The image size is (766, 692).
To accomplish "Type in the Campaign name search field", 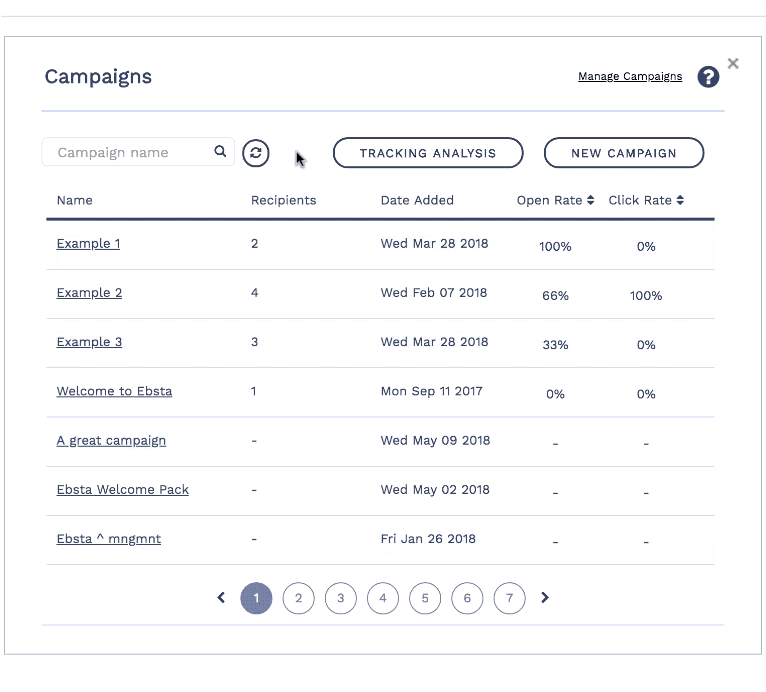I will (130, 153).
